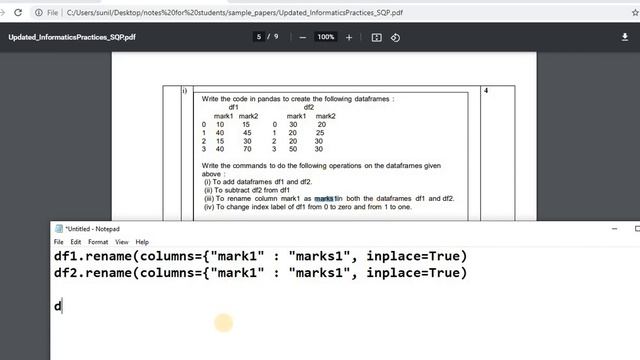Click the line 'To change index label of df1'
The image size is (640, 360).
click(x=308, y=207)
